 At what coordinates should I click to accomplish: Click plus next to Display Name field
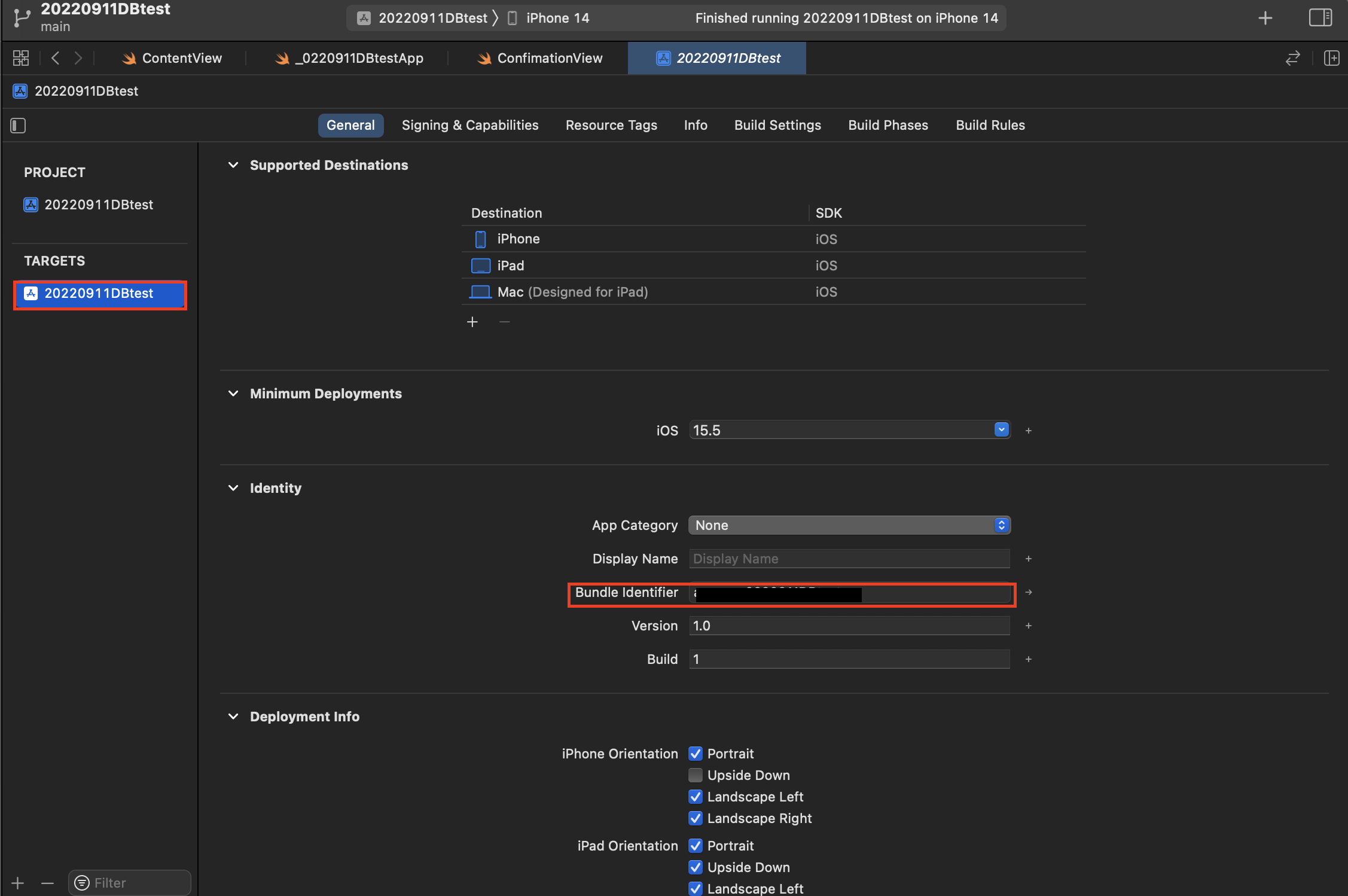pyautogui.click(x=1029, y=559)
